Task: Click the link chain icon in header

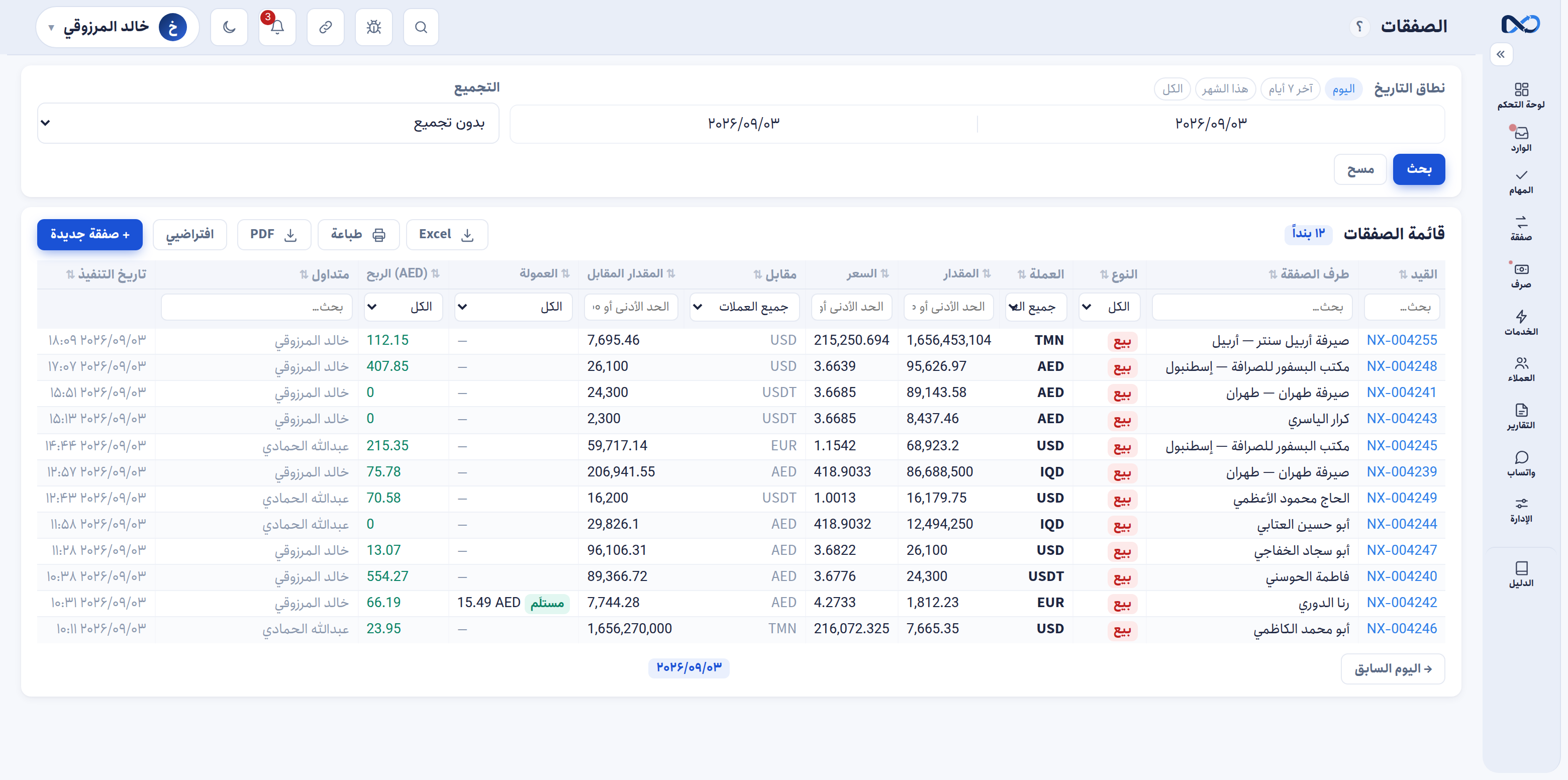Action: tap(326, 28)
